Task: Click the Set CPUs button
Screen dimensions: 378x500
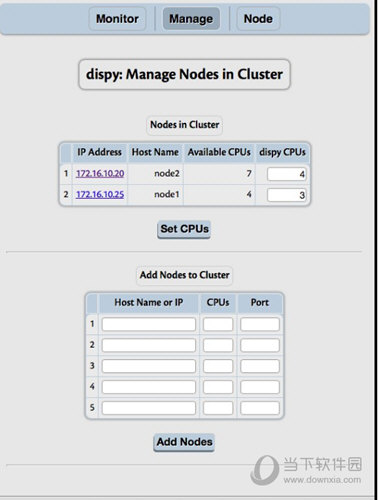Action: (x=184, y=229)
